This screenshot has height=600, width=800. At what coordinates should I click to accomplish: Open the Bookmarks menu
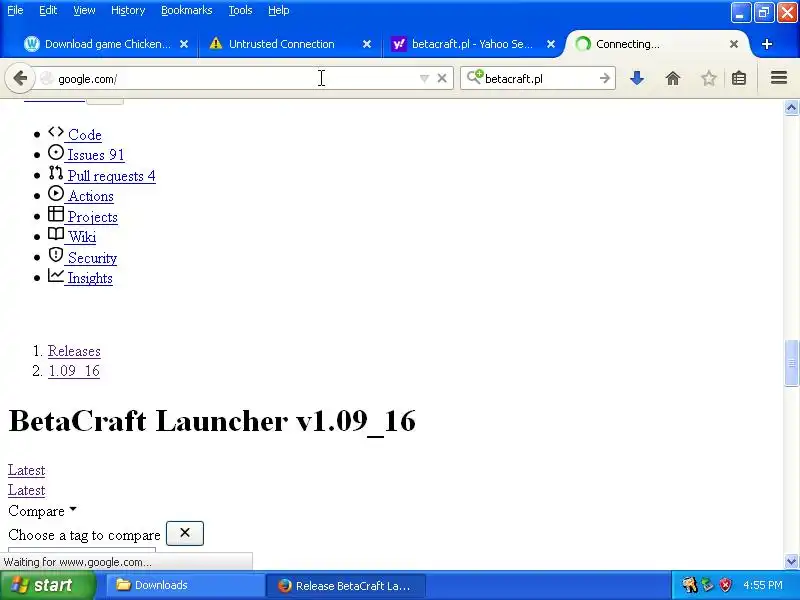(x=187, y=10)
